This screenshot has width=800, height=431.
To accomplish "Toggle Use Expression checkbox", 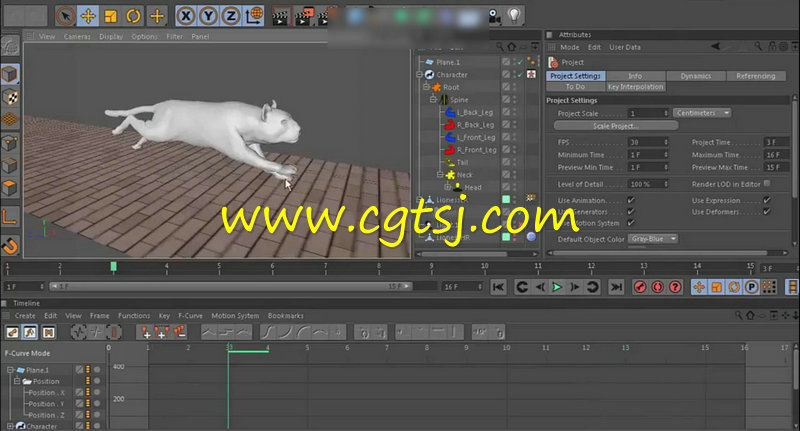I will pos(767,200).
